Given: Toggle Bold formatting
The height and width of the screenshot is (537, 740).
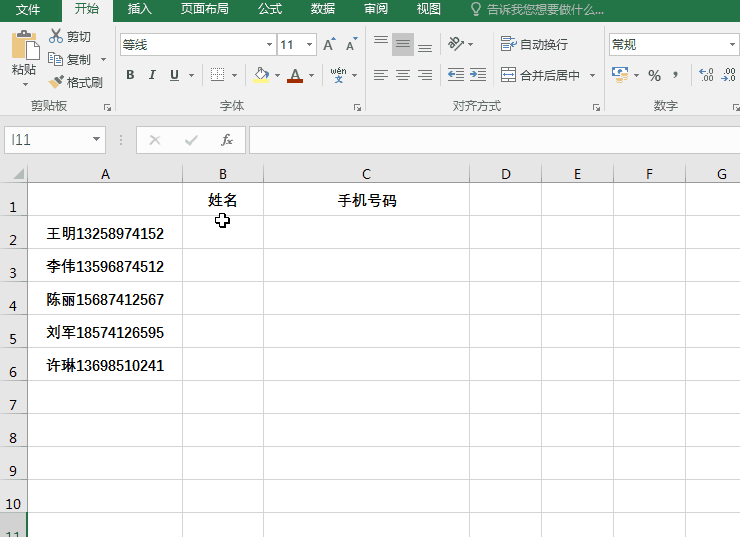Looking at the screenshot, I should click(130, 75).
